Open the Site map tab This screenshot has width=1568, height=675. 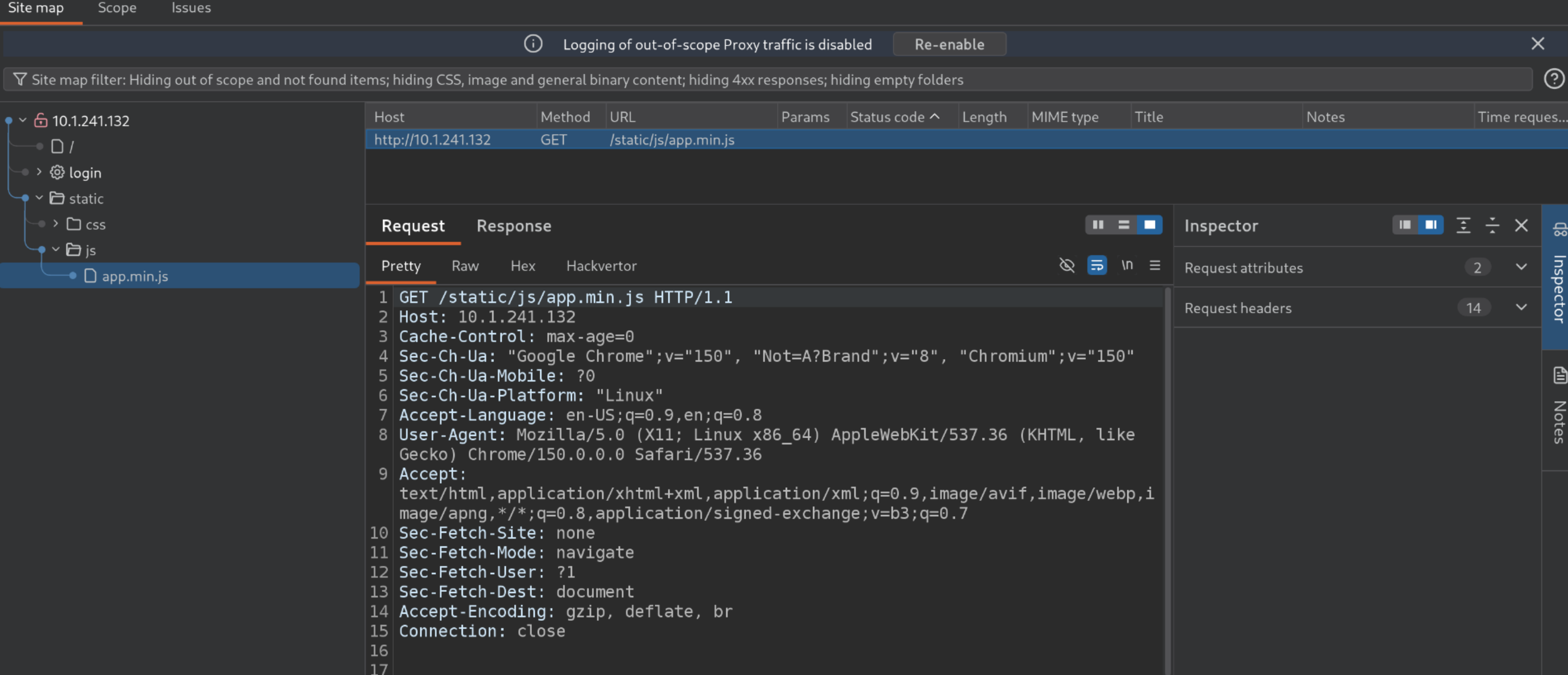(36, 8)
